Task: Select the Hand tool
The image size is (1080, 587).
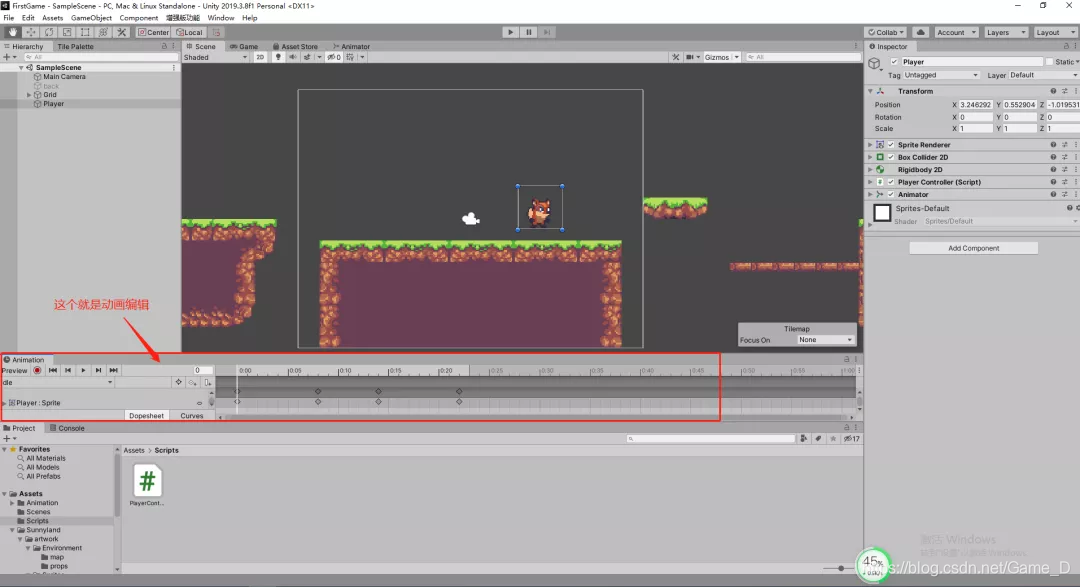Action: click(12, 32)
